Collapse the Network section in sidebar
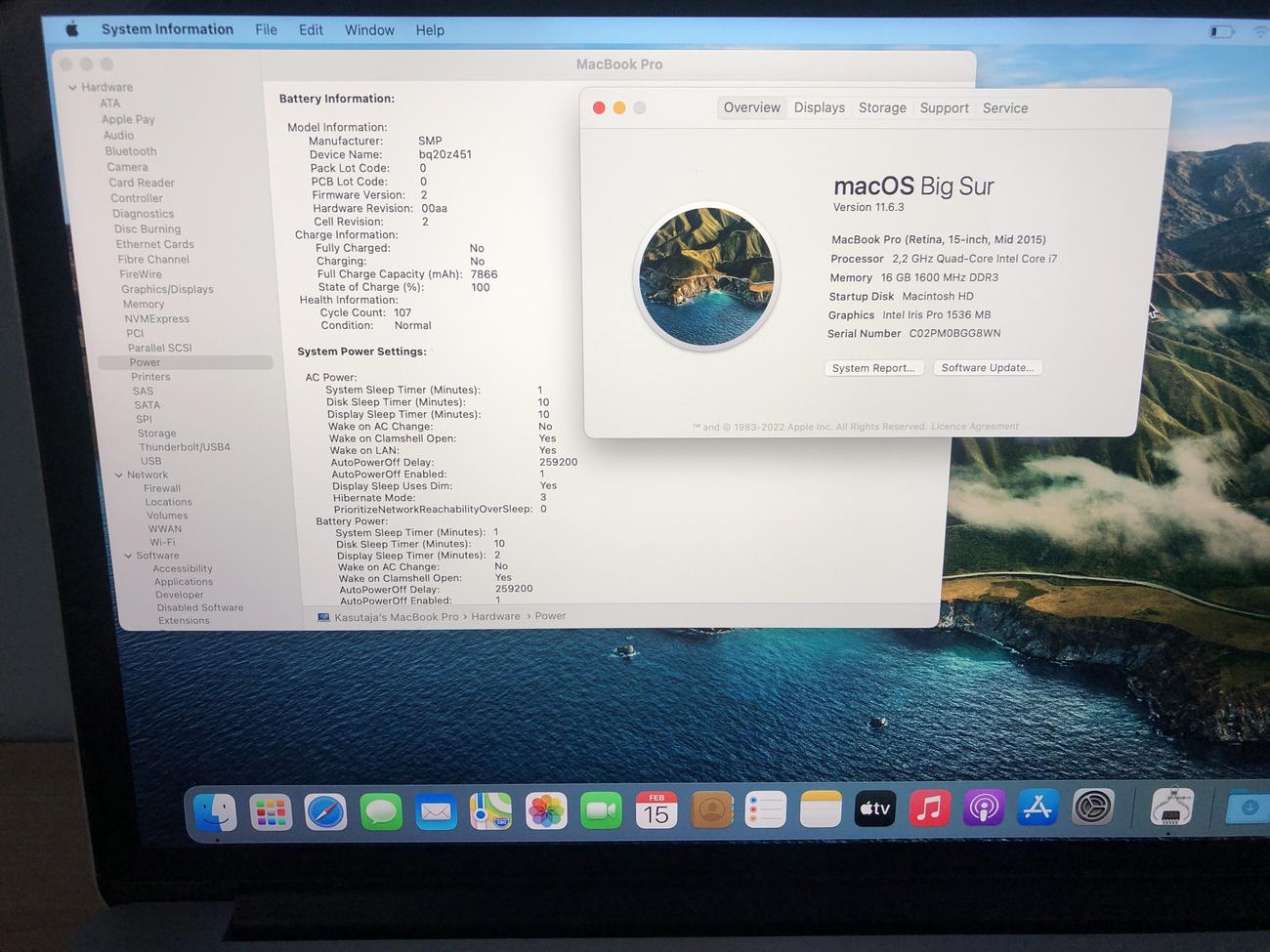This screenshot has height=952, width=1270. [118, 476]
